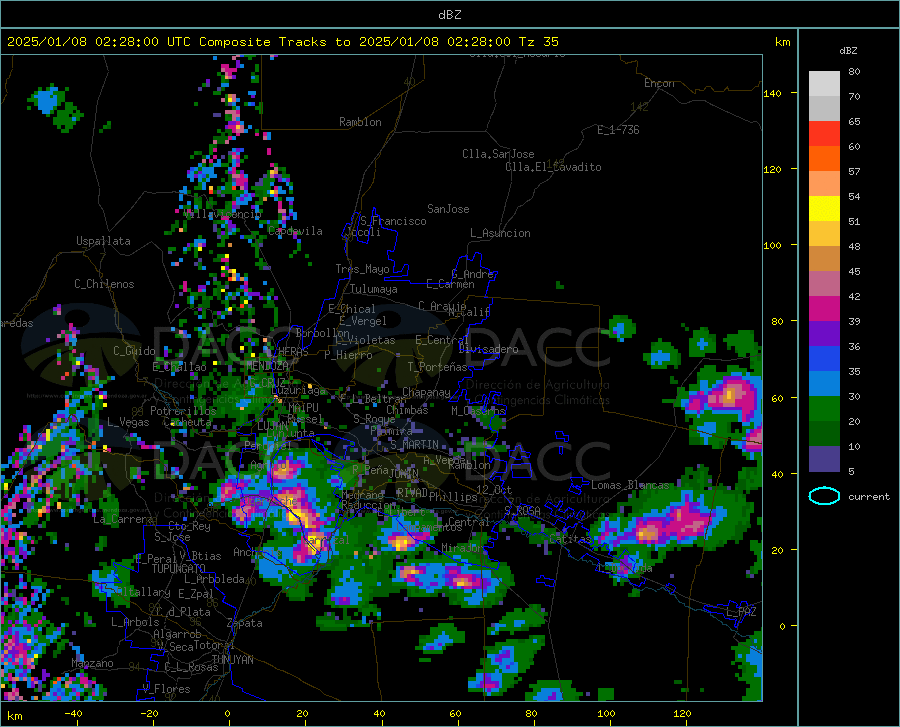Click the Borbollon map label
This screenshot has height=727, width=900.
(x=323, y=333)
